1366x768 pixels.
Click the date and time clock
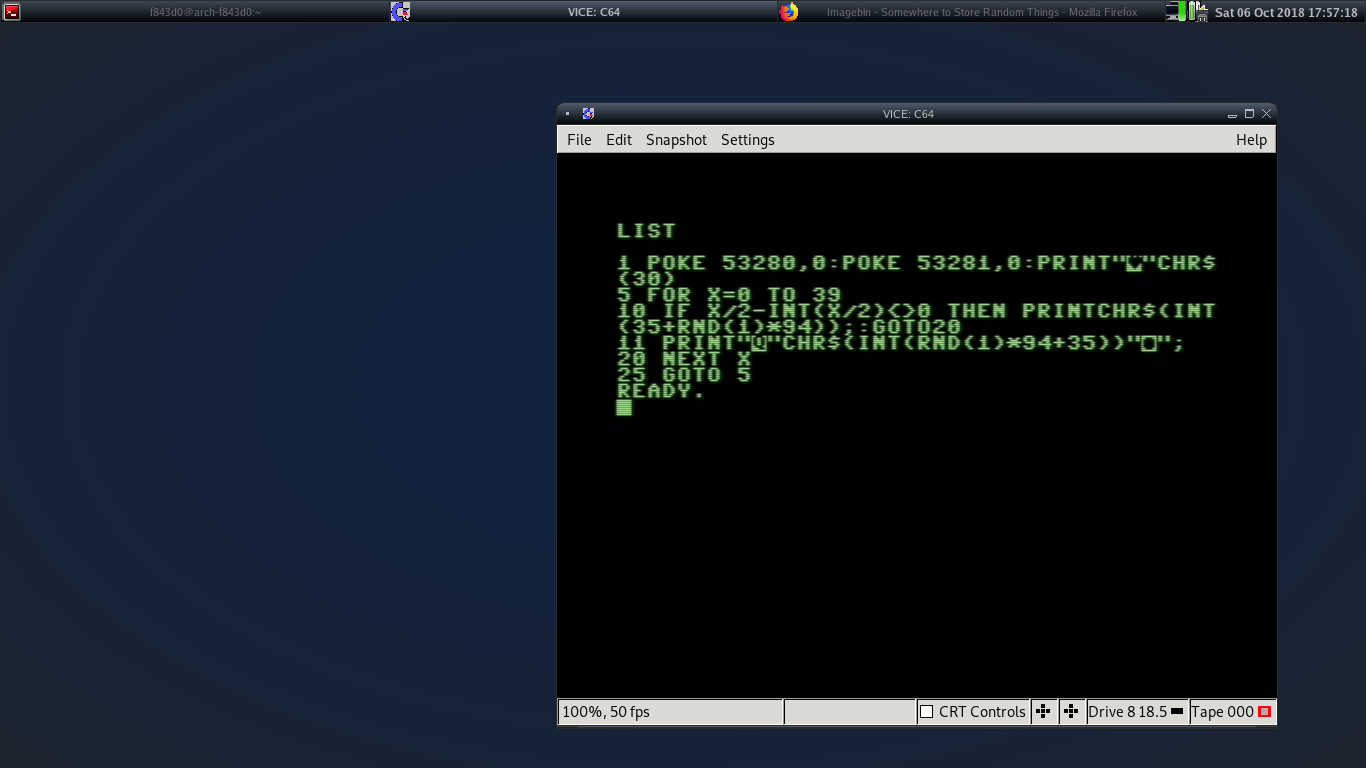tap(1286, 13)
